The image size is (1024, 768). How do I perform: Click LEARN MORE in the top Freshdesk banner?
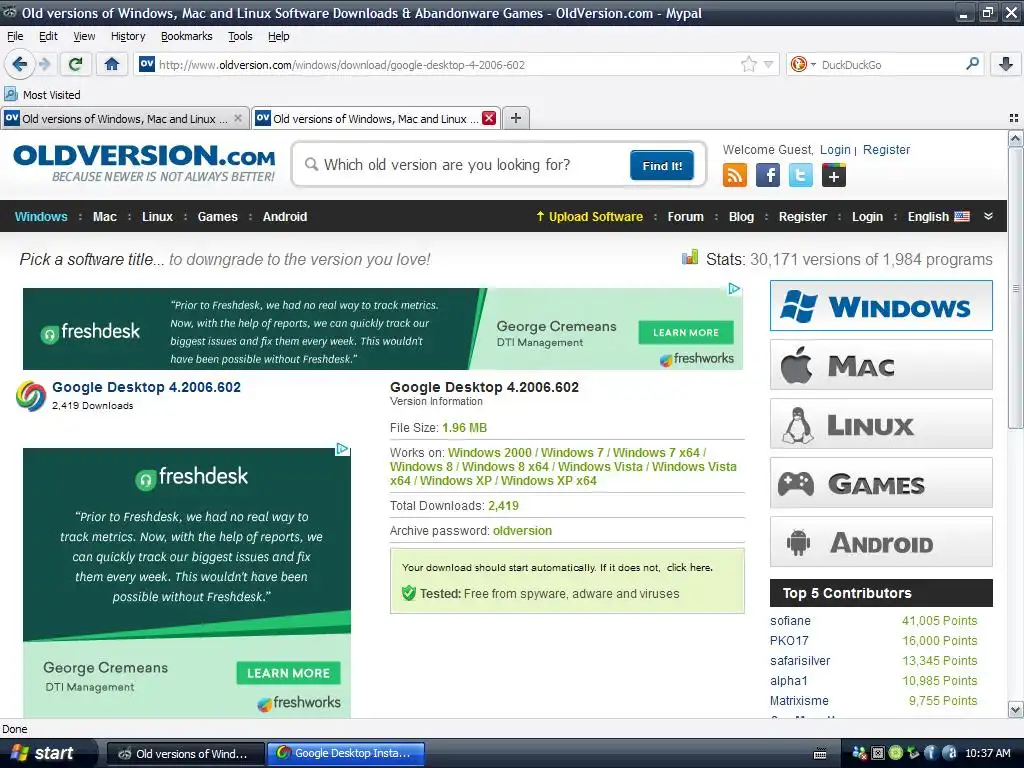coord(686,332)
